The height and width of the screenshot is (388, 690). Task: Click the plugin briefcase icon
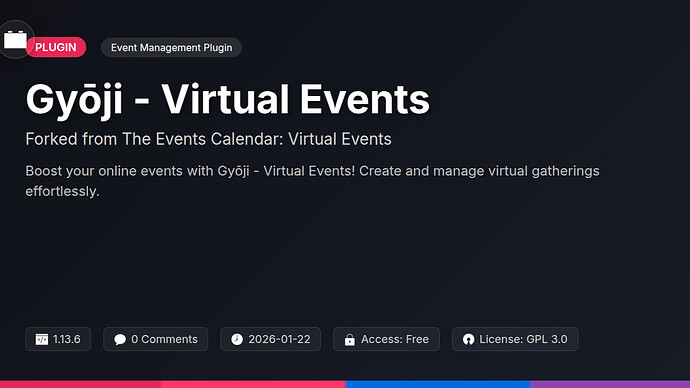pyautogui.click(x=15, y=40)
